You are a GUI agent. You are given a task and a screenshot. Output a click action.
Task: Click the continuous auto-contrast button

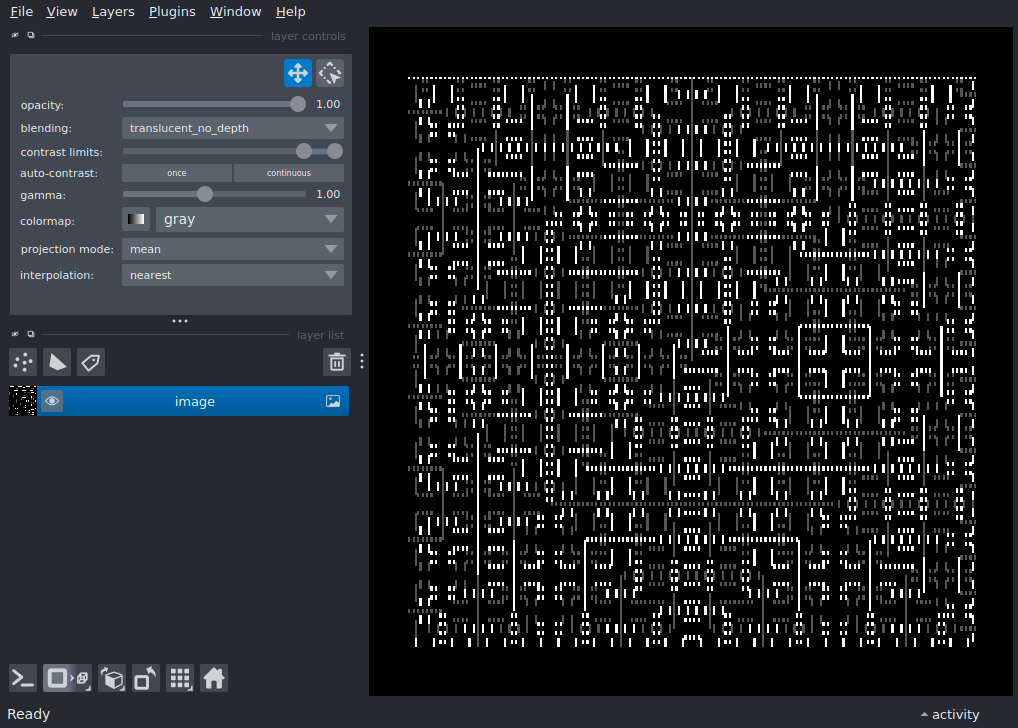(x=288, y=173)
